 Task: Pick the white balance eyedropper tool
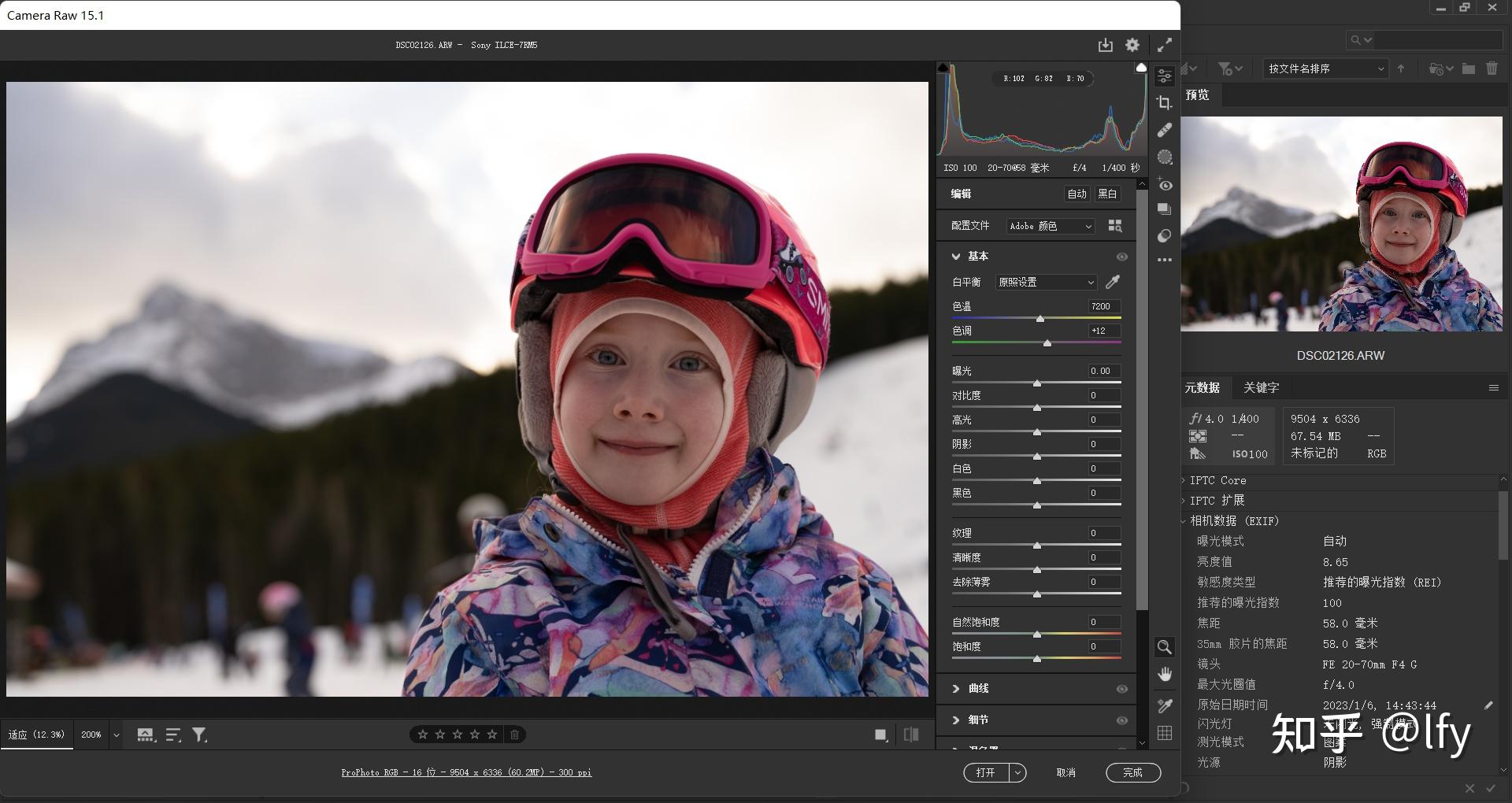pos(1113,282)
